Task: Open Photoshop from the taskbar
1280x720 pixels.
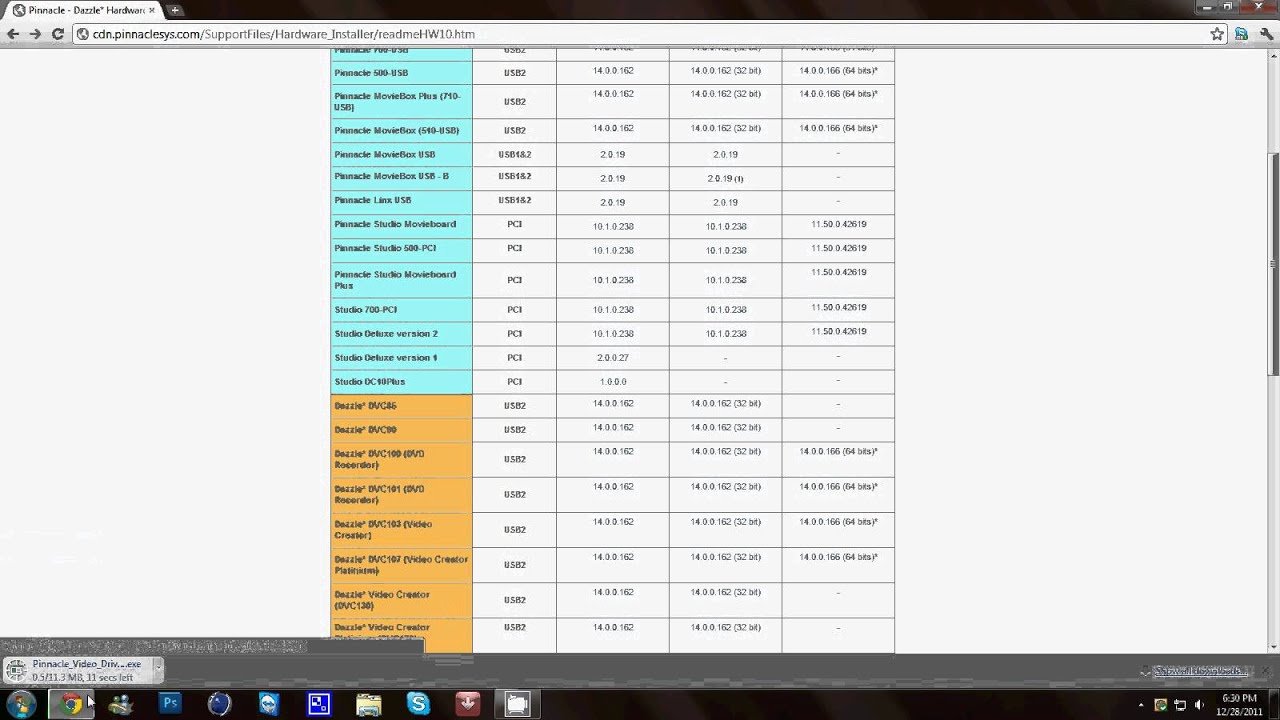Action: point(170,704)
